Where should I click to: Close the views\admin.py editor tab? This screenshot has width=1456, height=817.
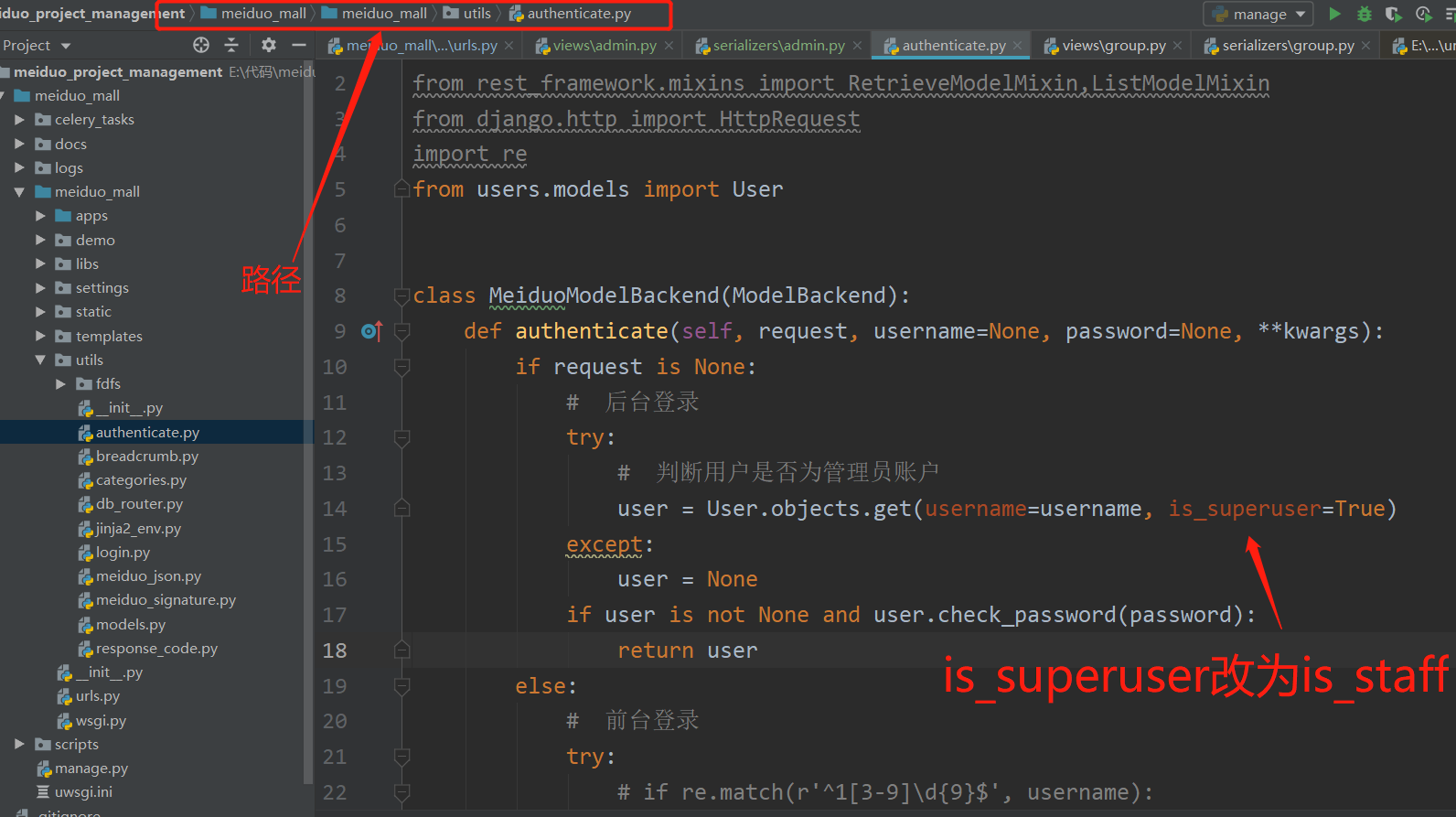pos(669,45)
